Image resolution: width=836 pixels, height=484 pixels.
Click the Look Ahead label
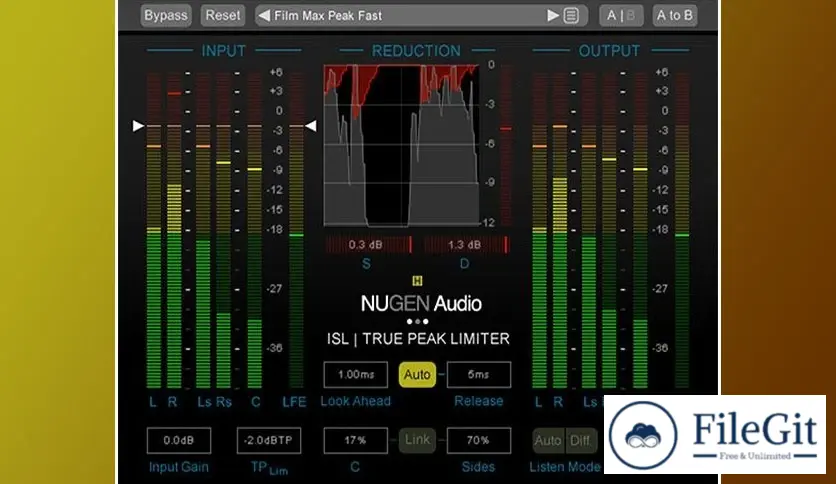click(355, 401)
